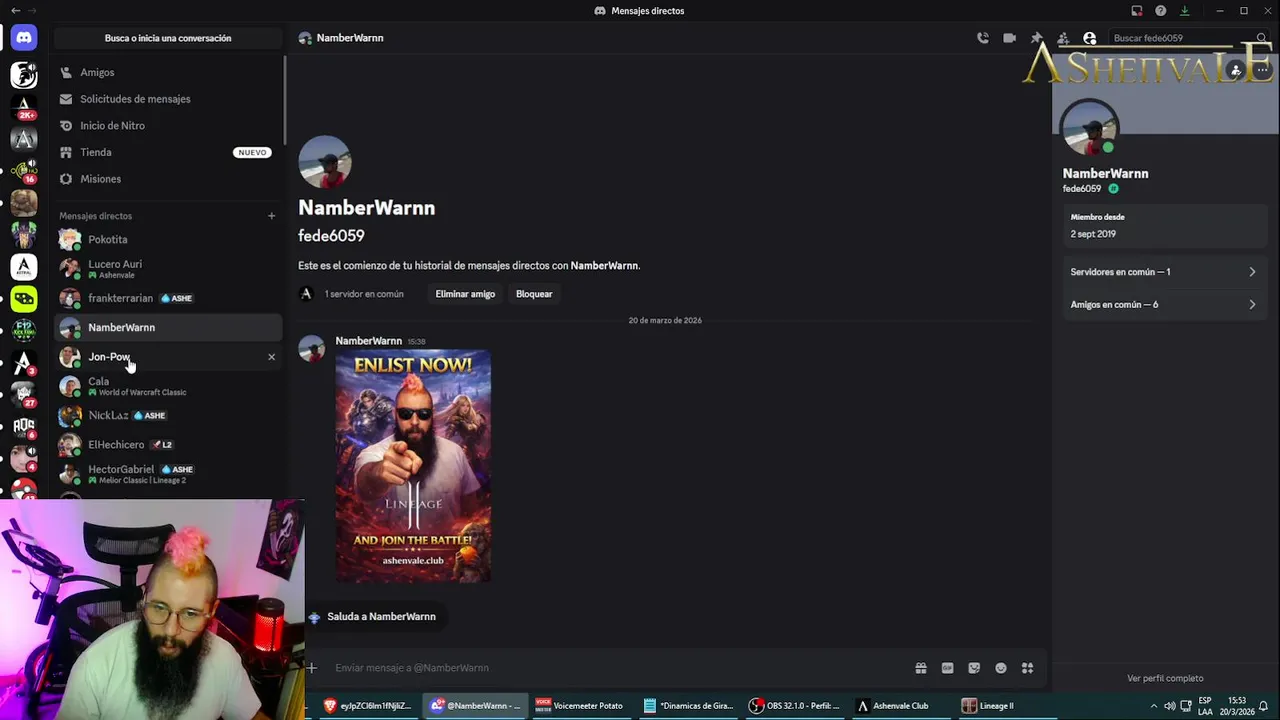The image size is (1280, 720).
Task: Open HectorGabriel direct message
Action: pyautogui.click(x=168, y=474)
